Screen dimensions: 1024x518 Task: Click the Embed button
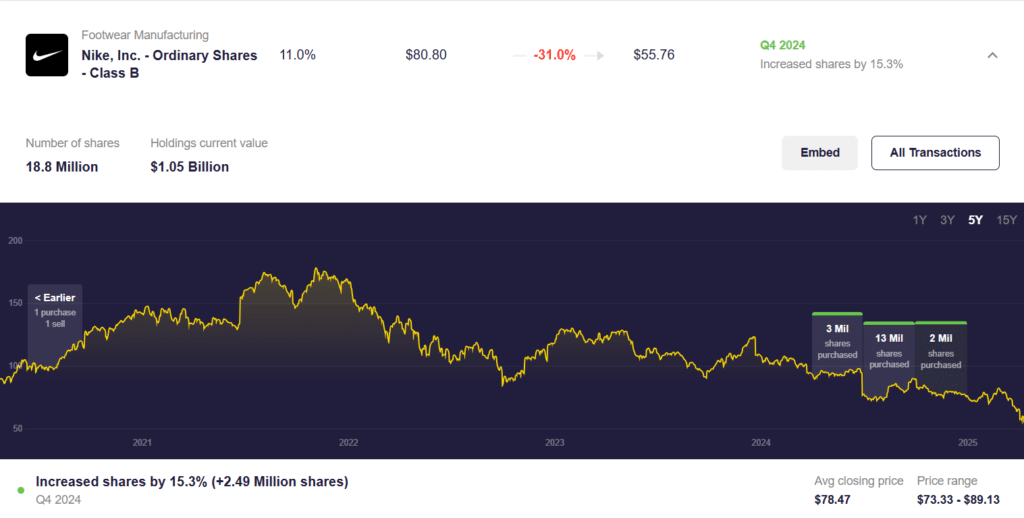[819, 153]
